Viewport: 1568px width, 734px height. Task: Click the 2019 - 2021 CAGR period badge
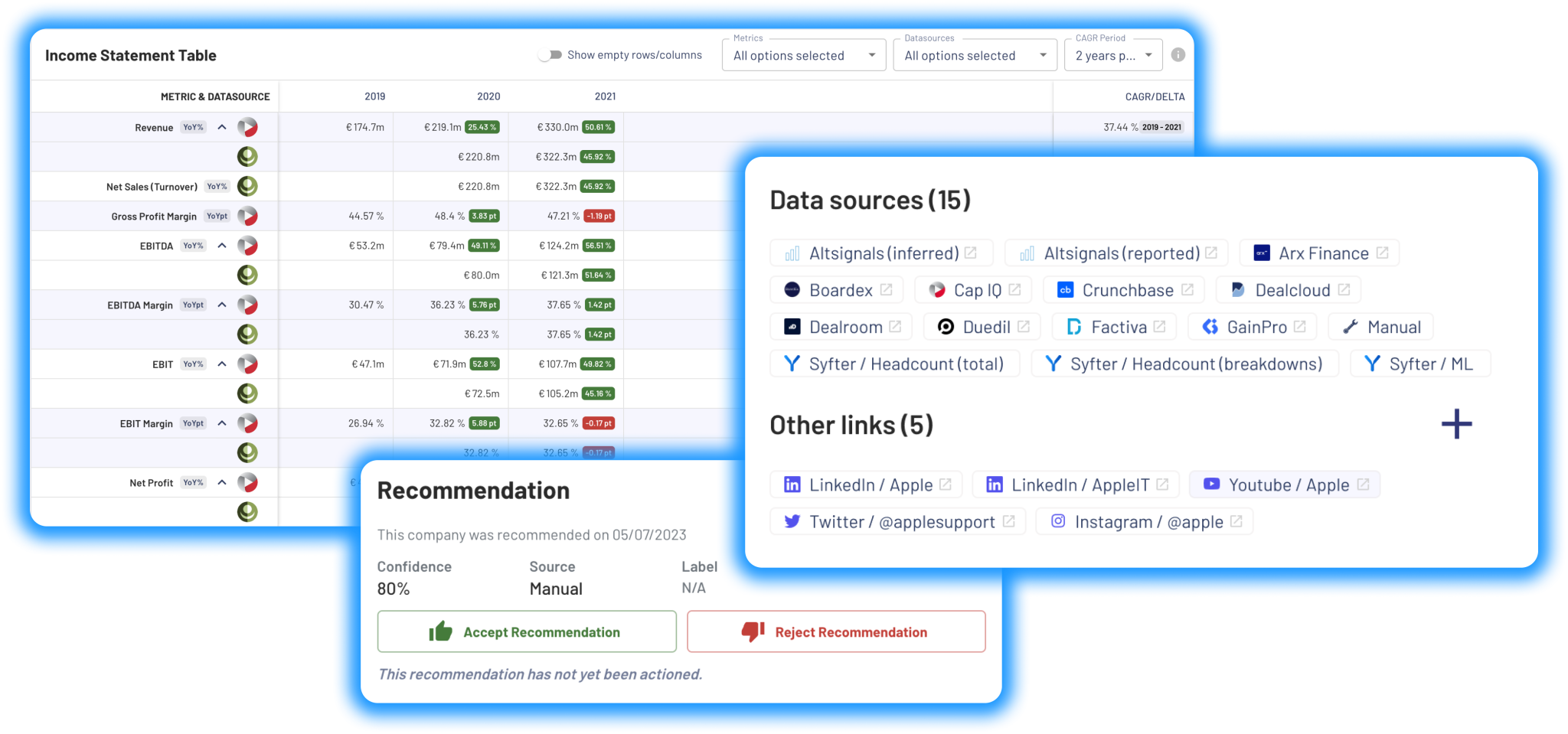coord(1161,127)
